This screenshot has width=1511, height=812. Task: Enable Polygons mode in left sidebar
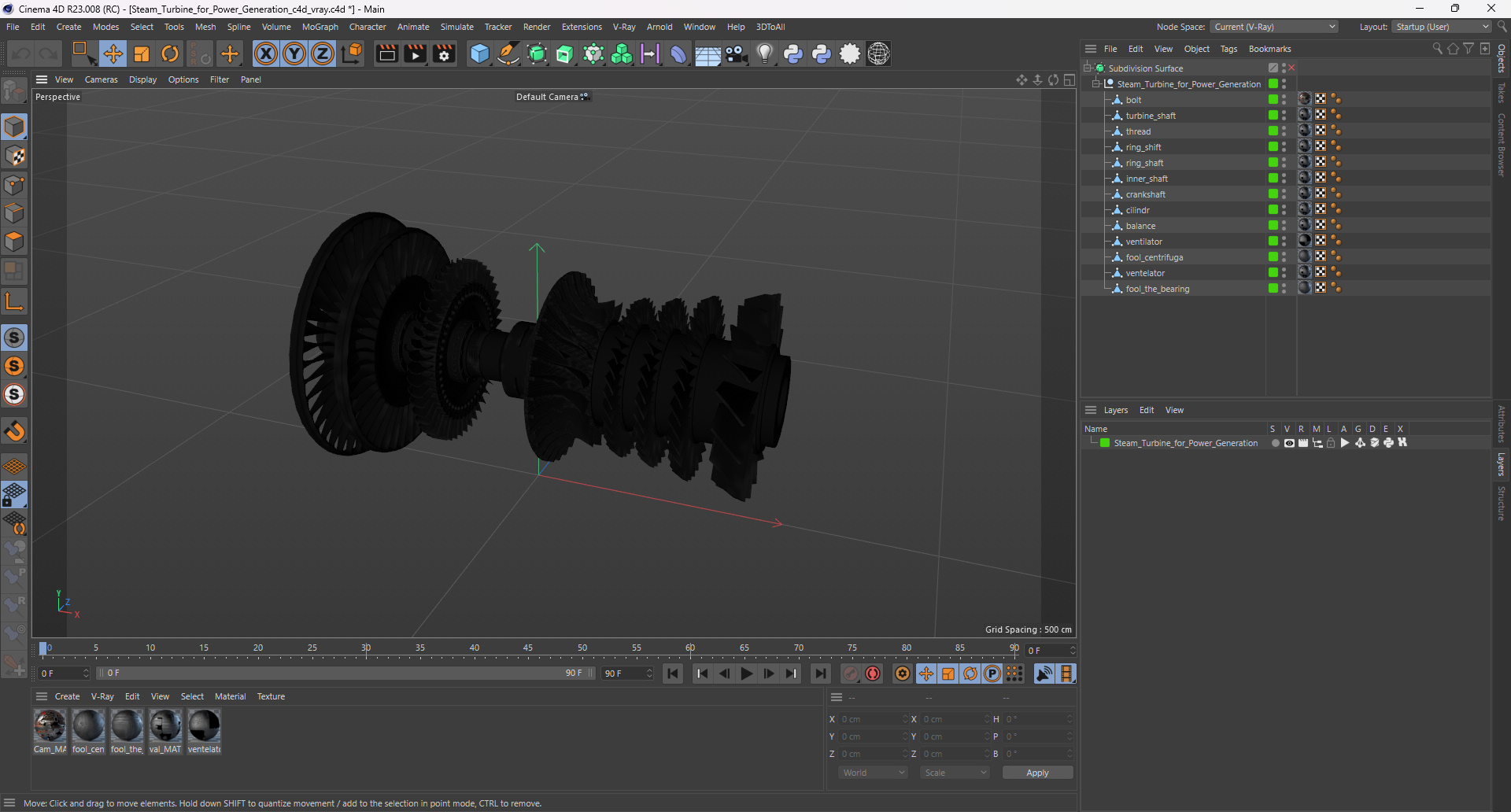14,242
